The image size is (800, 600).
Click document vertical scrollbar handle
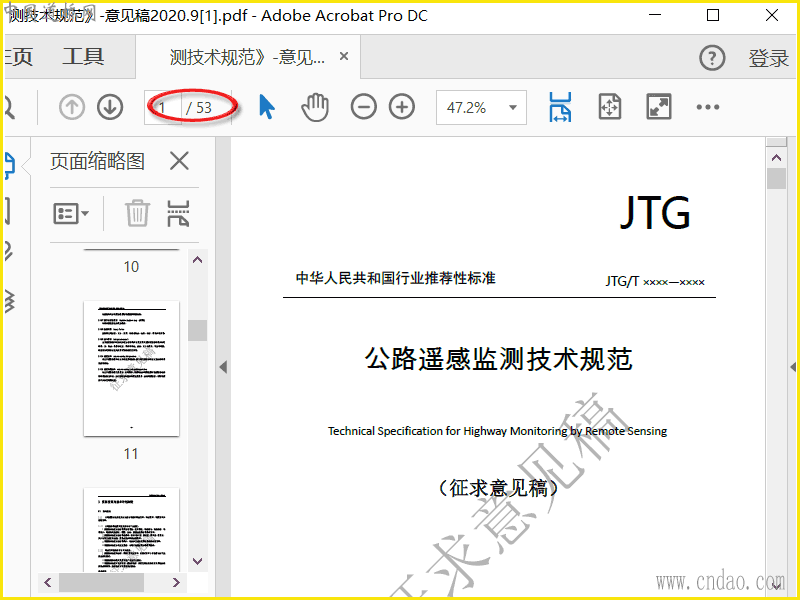776,179
